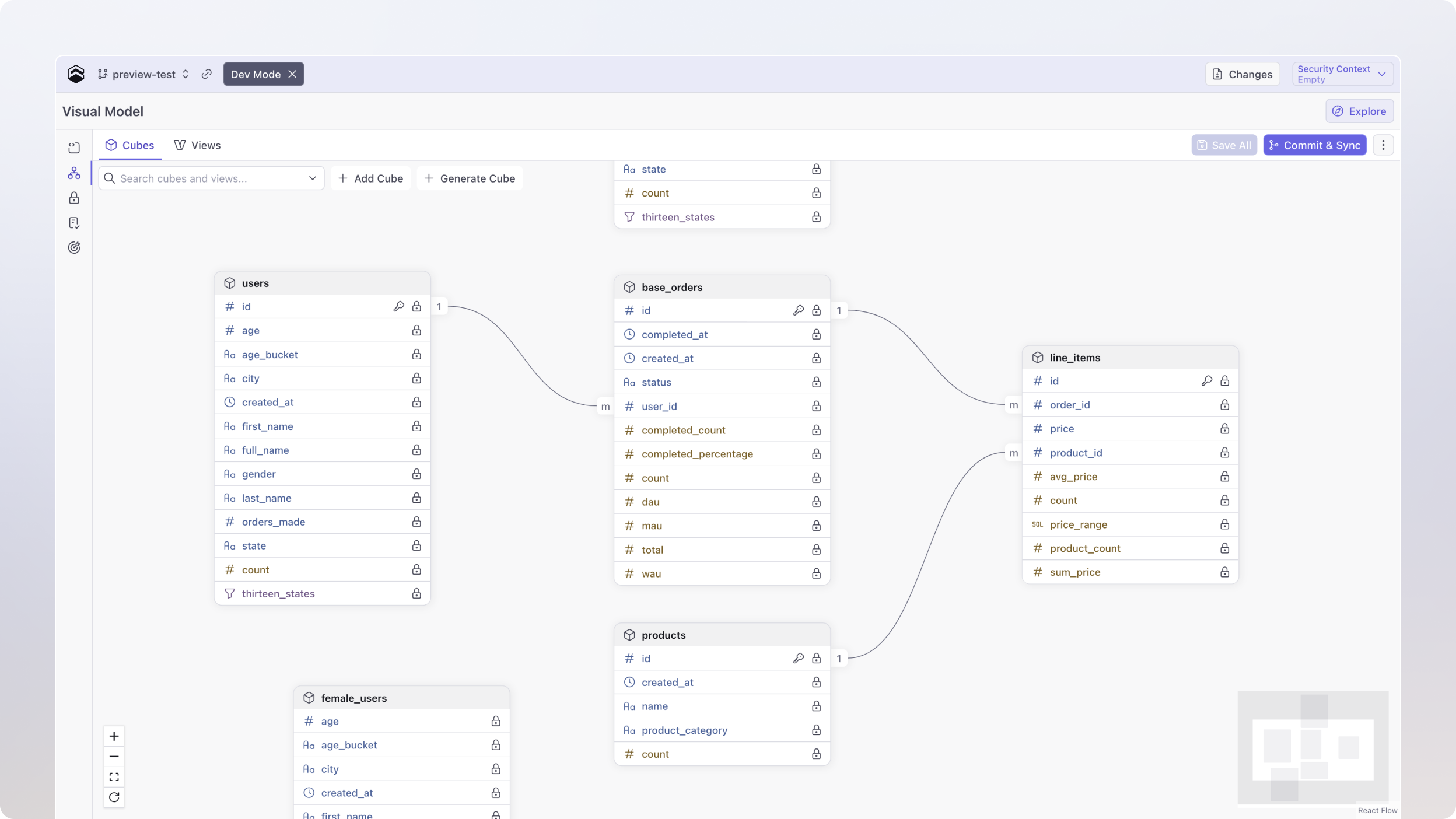Click primary key icon on base_orders id
The width and height of the screenshot is (1456, 819).
(799, 311)
